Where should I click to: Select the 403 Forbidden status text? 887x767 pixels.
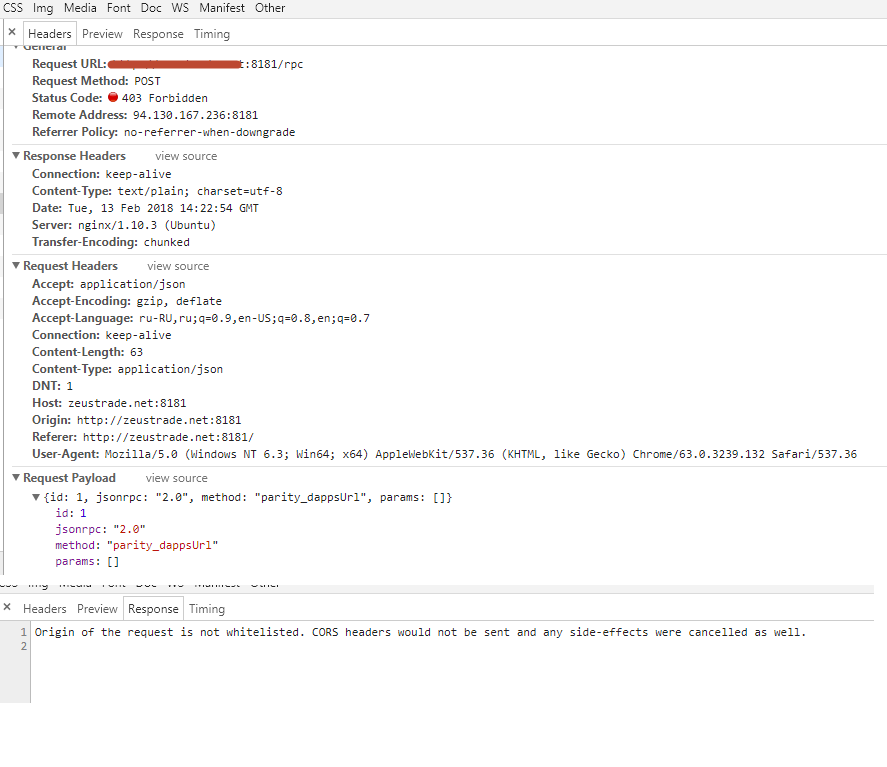click(165, 98)
